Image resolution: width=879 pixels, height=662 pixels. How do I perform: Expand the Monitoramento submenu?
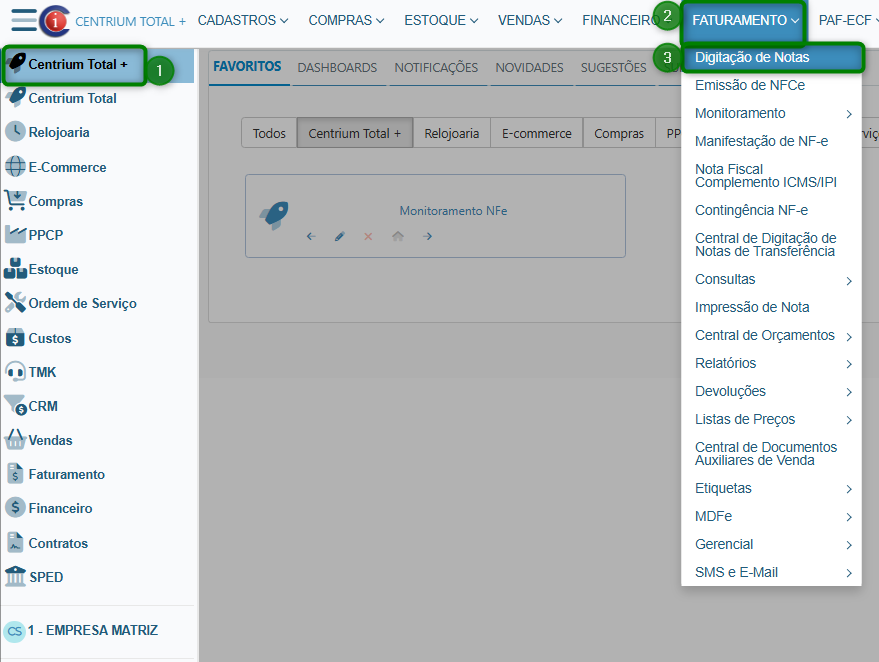(848, 114)
